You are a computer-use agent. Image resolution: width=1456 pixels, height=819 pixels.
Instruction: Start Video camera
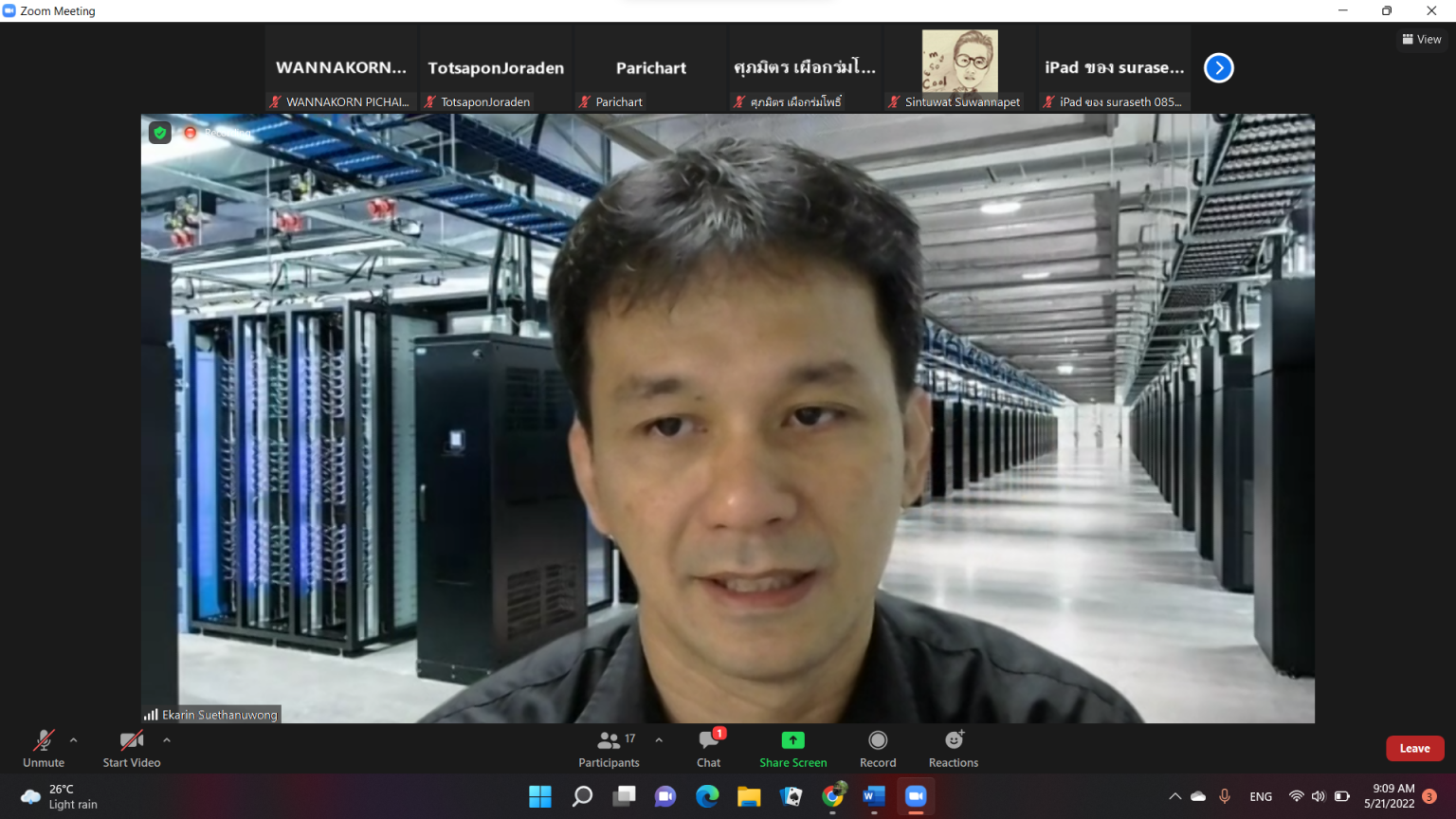[x=131, y=747]
